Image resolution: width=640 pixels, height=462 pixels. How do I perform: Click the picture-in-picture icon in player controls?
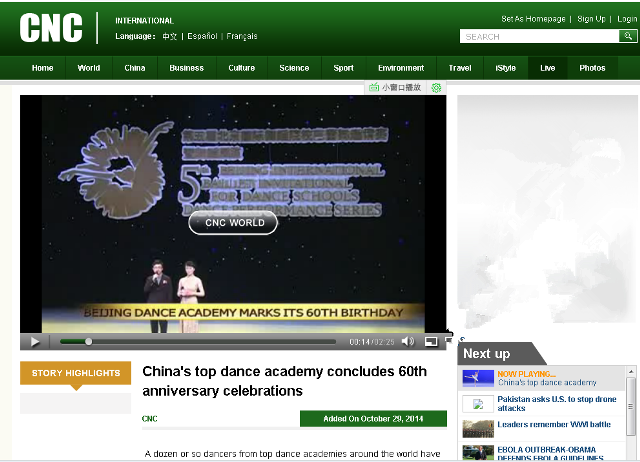(431, 342)
